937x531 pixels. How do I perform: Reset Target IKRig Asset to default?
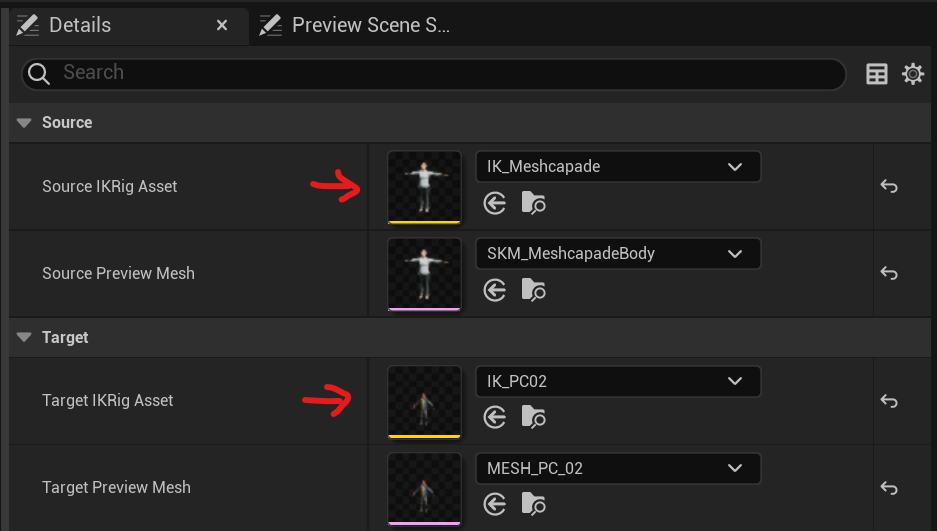(888, 400)
